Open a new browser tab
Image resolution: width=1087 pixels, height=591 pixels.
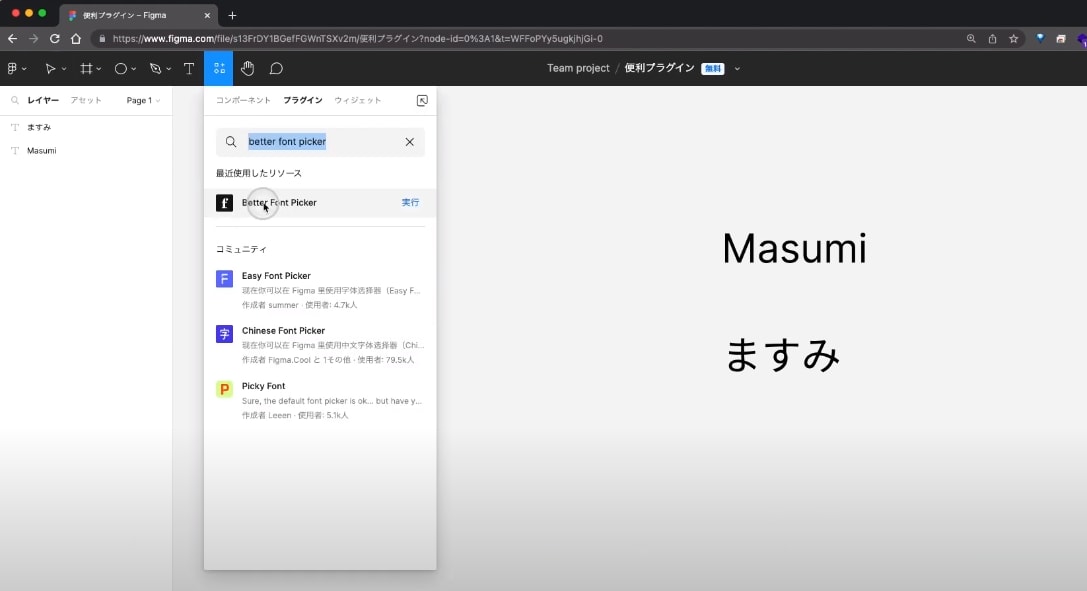[232, 15]
